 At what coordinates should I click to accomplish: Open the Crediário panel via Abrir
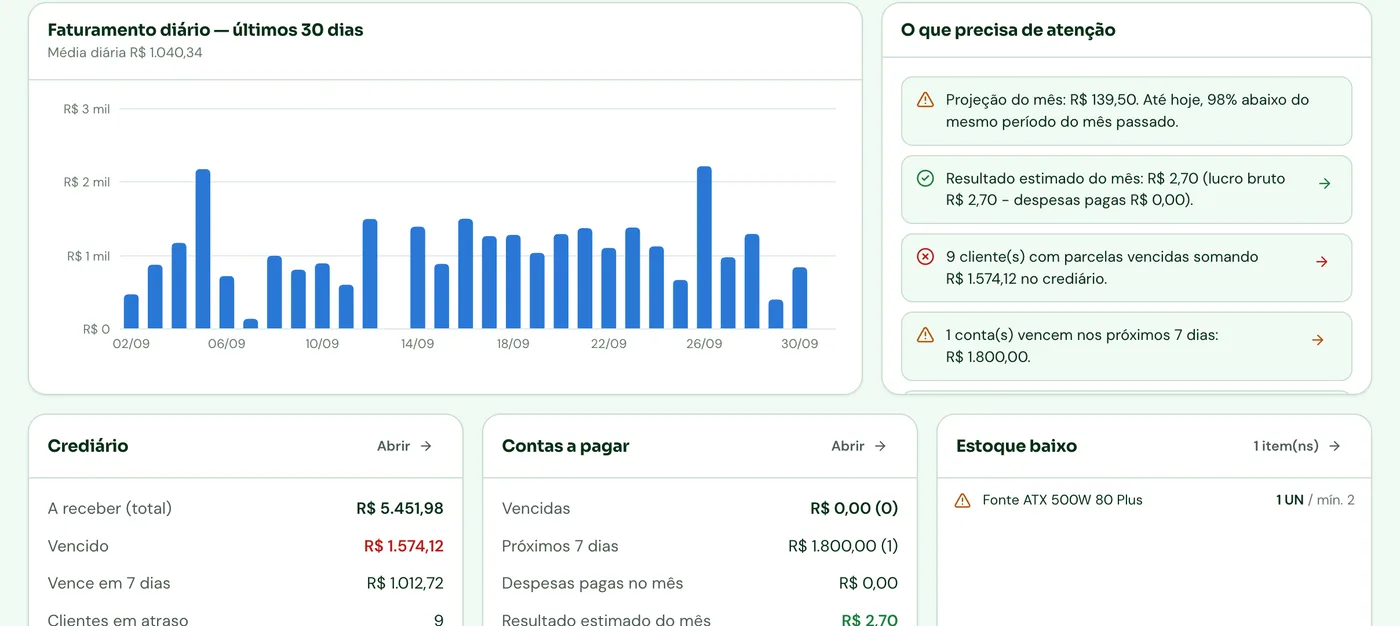(405, 446)
